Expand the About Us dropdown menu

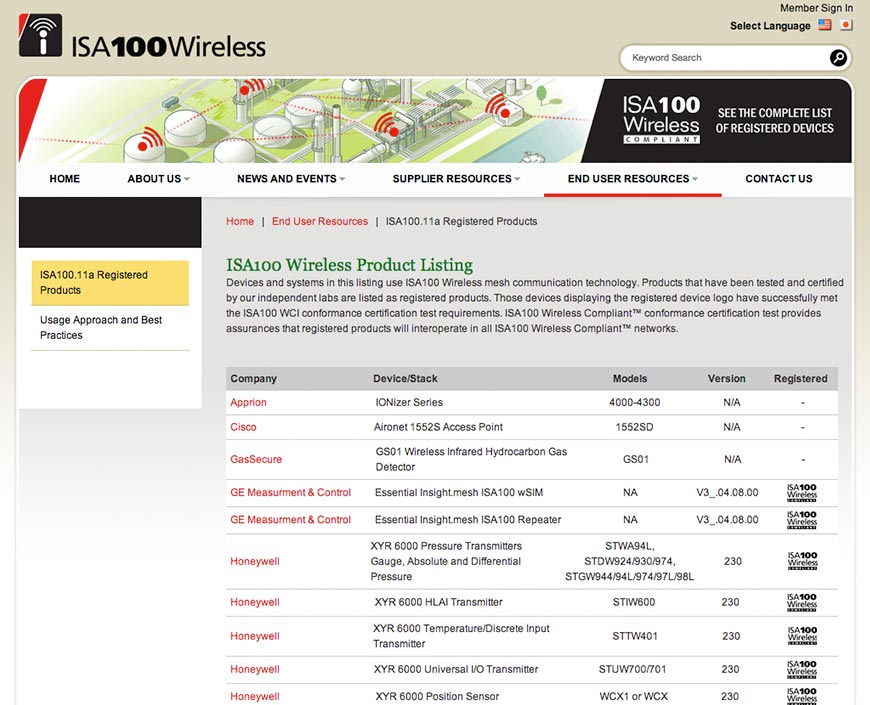[158, 179]
